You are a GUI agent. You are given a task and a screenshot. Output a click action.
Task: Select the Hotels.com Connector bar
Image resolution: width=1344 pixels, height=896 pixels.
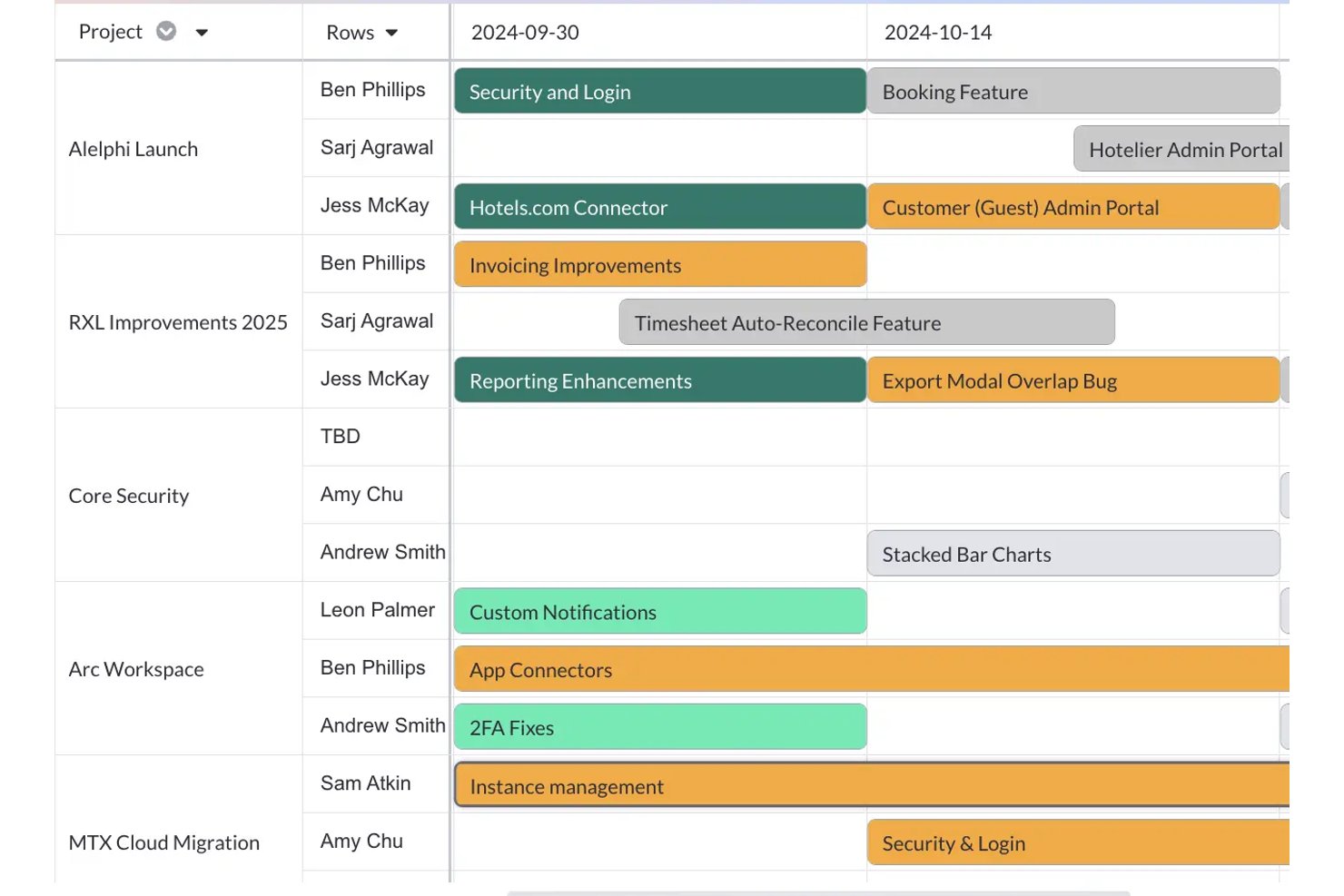click(660, 207)
